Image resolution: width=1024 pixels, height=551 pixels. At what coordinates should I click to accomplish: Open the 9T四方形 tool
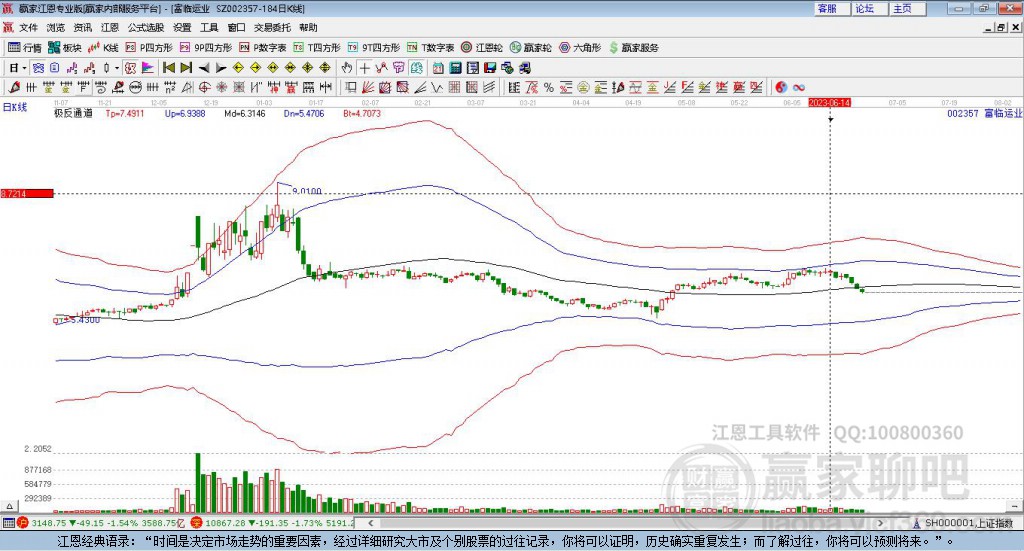coord(374,48)
